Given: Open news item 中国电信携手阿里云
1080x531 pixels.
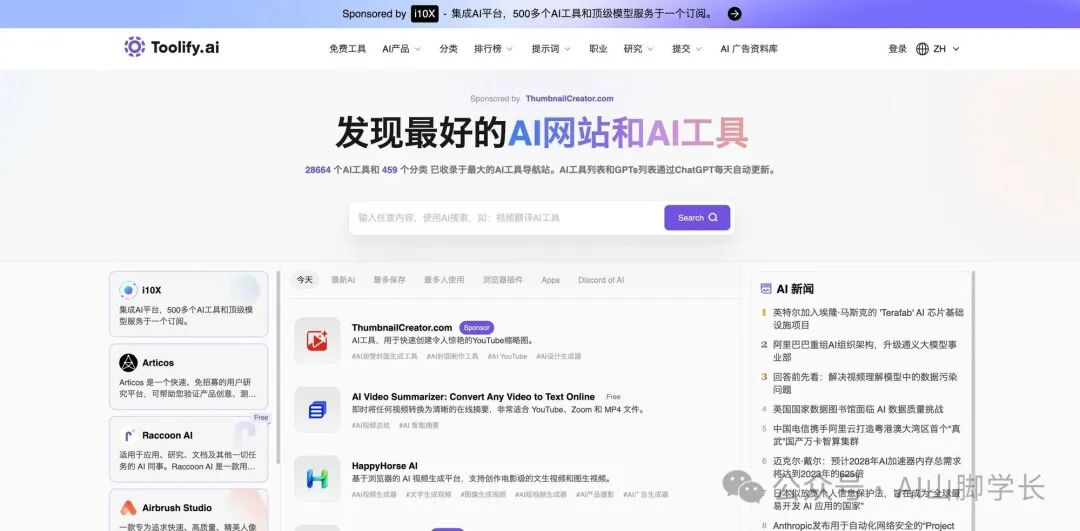Looking at the screenshot, I should (866, 435).
